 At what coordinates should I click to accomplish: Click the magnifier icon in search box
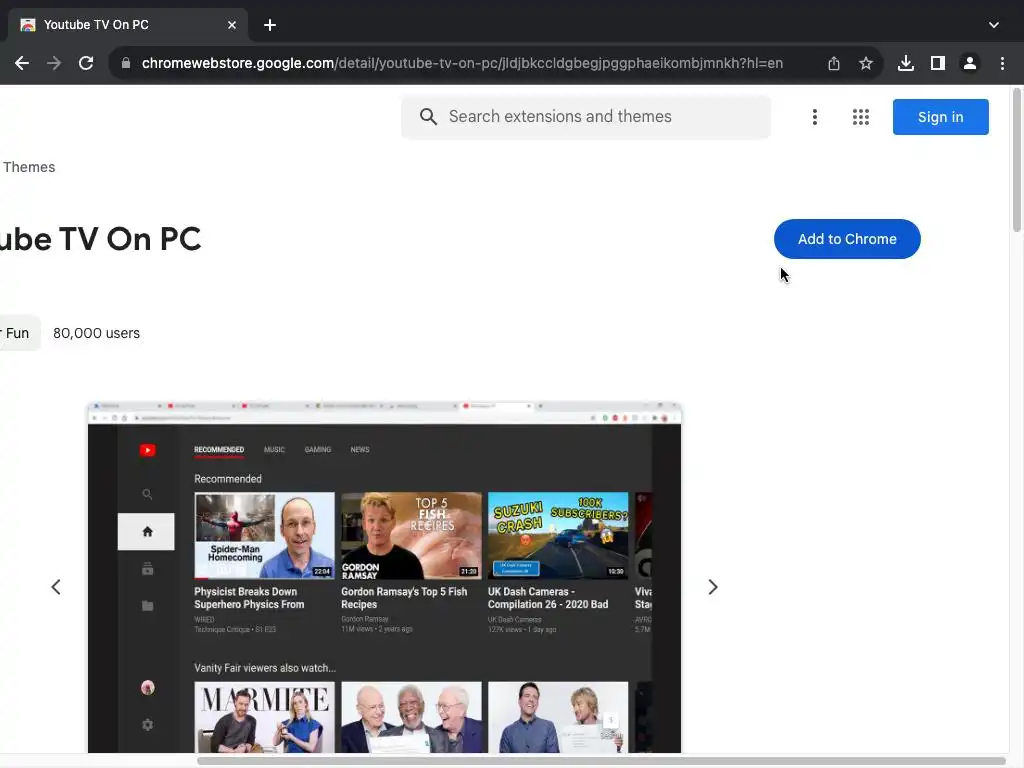(428, 117)
